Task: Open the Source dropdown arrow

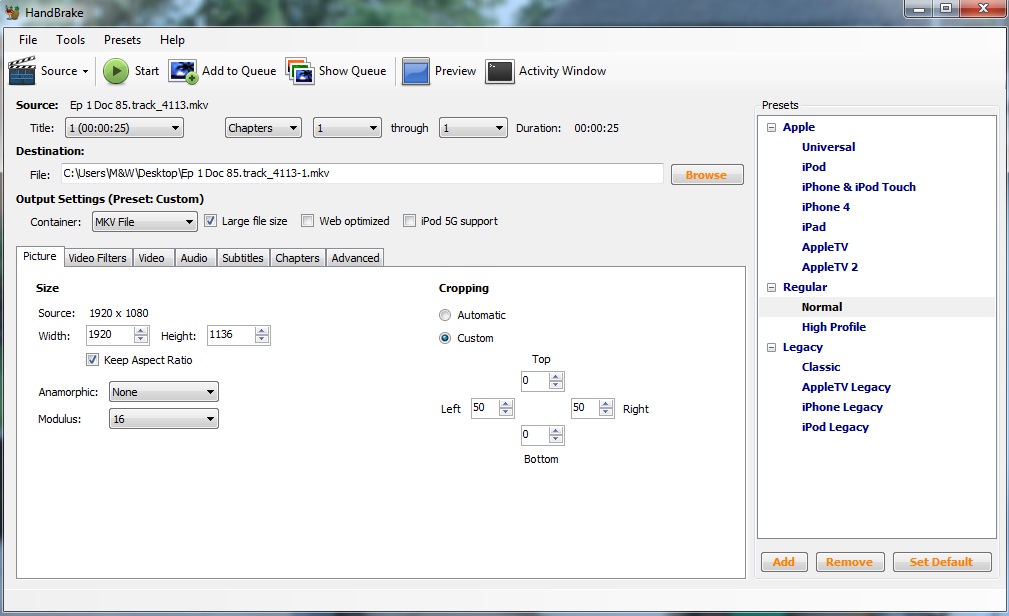Action: (x=85, y=71)
